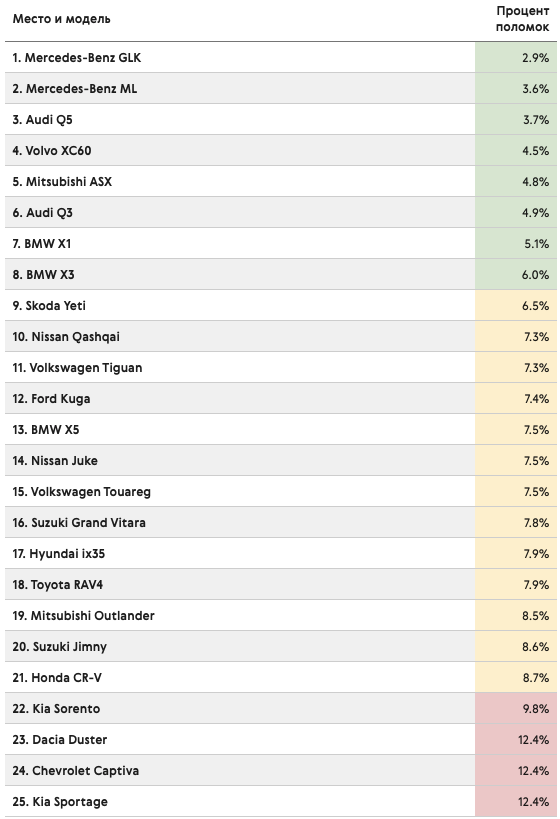Image resolution: width=560 pixels, height=819 pixels.
Task: Select the Skoda Yeti row
Action: 281,306
